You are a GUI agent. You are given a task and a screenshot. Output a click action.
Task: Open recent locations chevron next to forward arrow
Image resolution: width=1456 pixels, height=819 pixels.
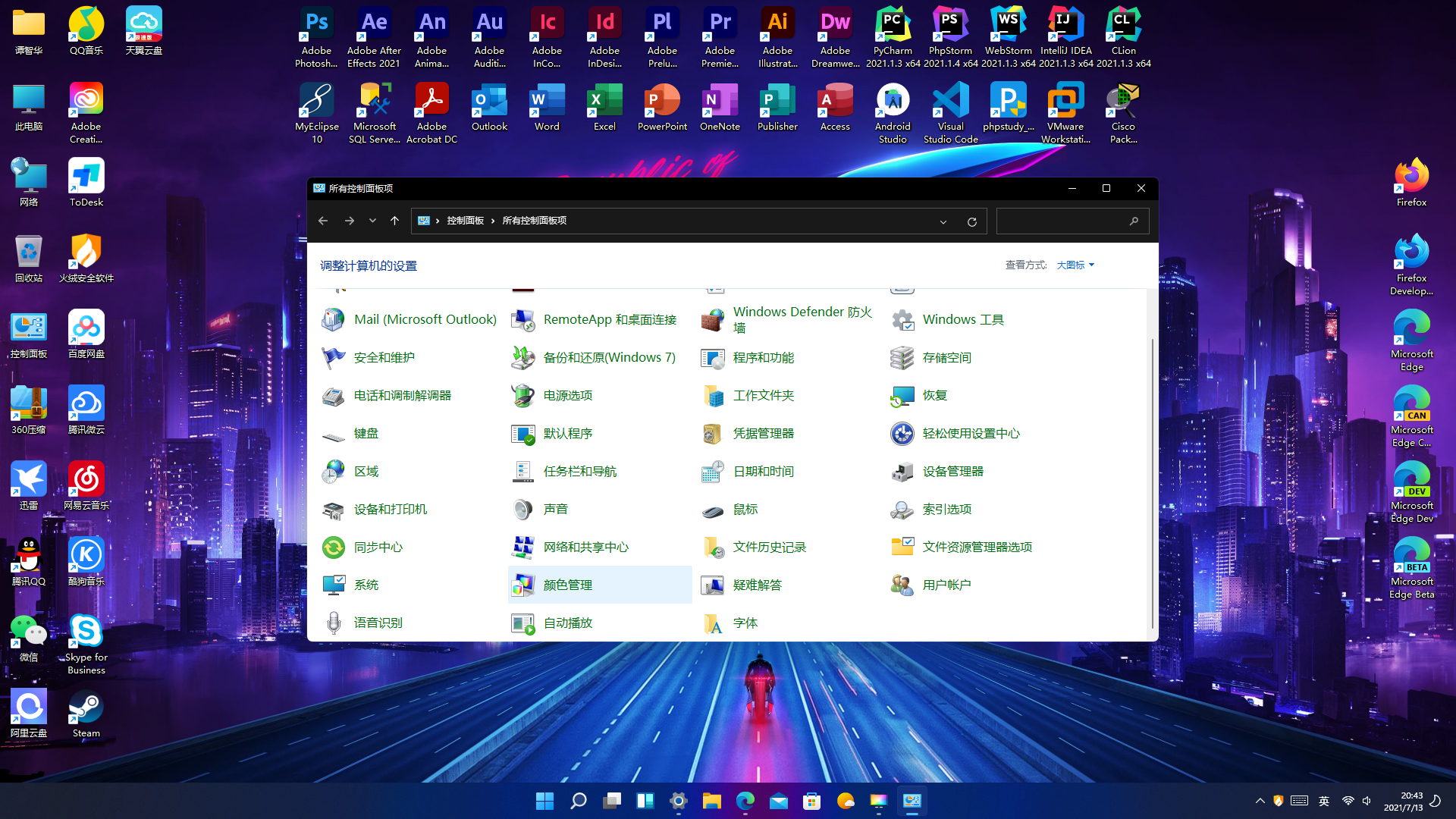tap(372, 221)
